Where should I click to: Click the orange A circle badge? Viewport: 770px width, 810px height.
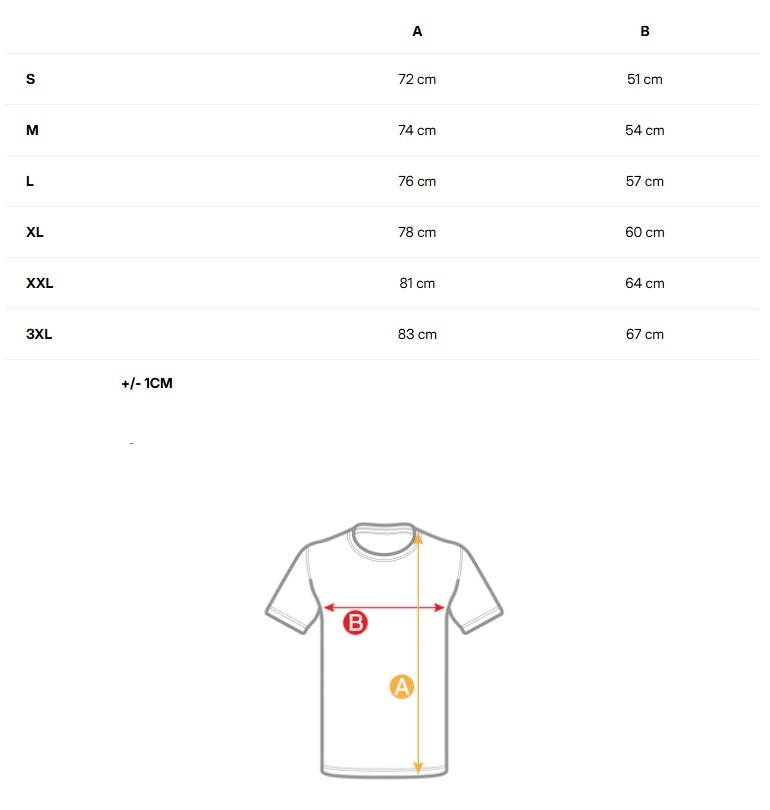(x=402, y=687)
